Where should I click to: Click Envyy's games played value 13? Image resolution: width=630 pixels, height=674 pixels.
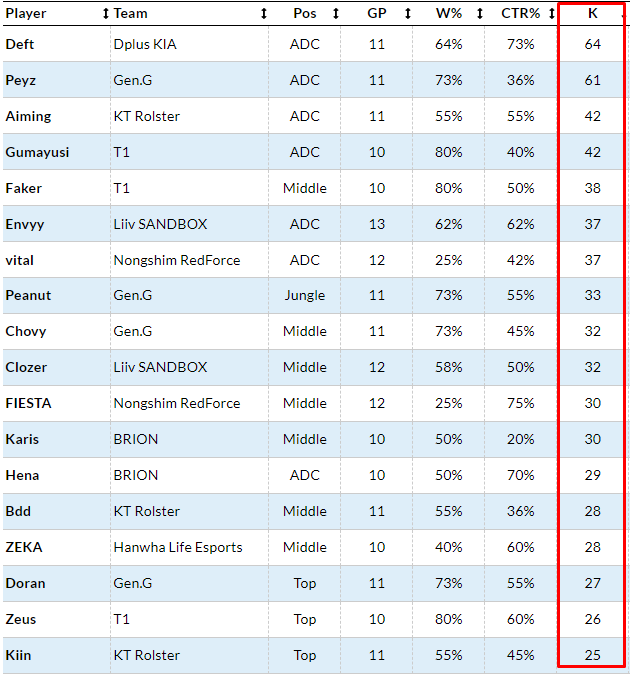pyautogui.click(x=376, y=224)
